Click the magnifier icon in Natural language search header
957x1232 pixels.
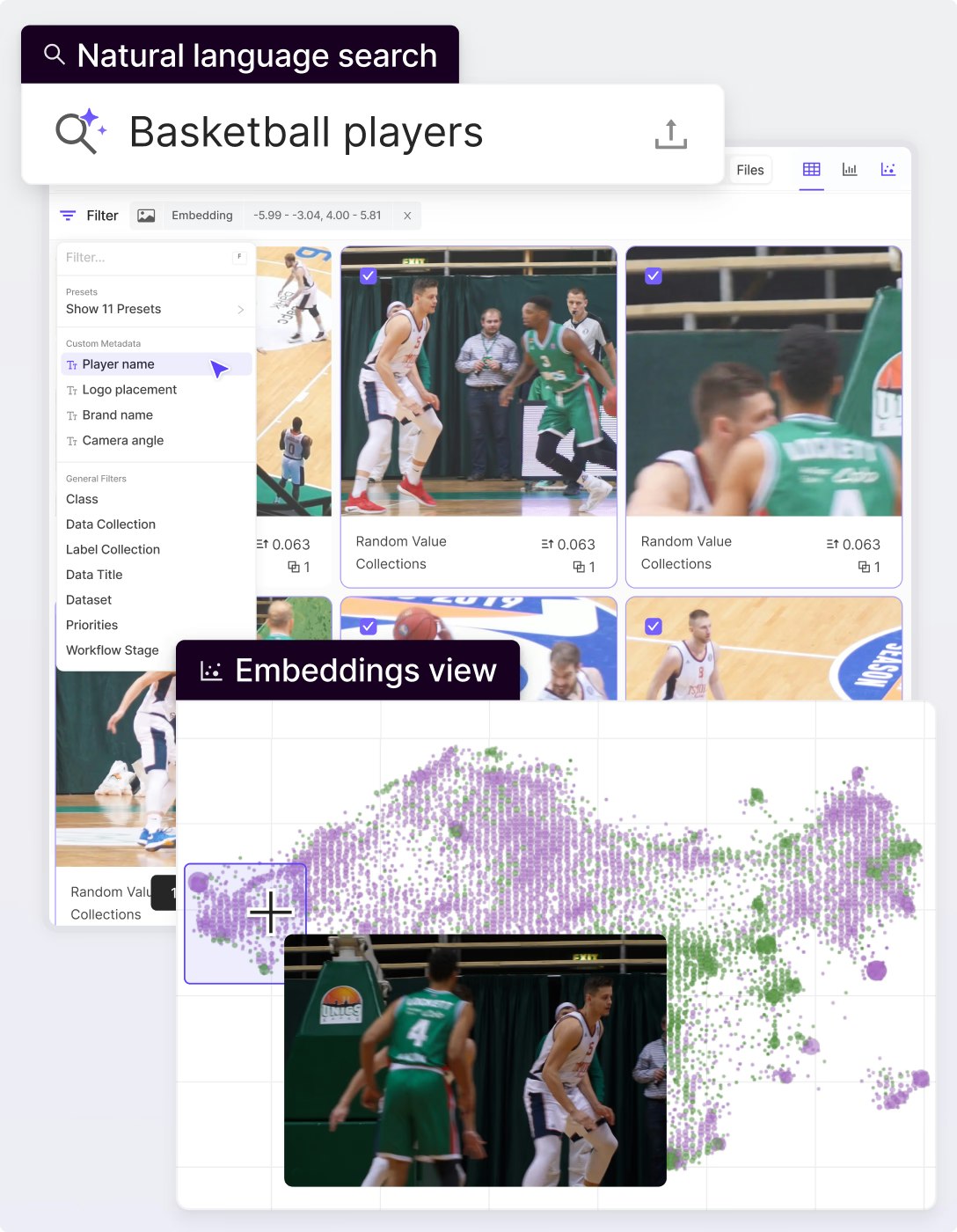click(55, 55)
